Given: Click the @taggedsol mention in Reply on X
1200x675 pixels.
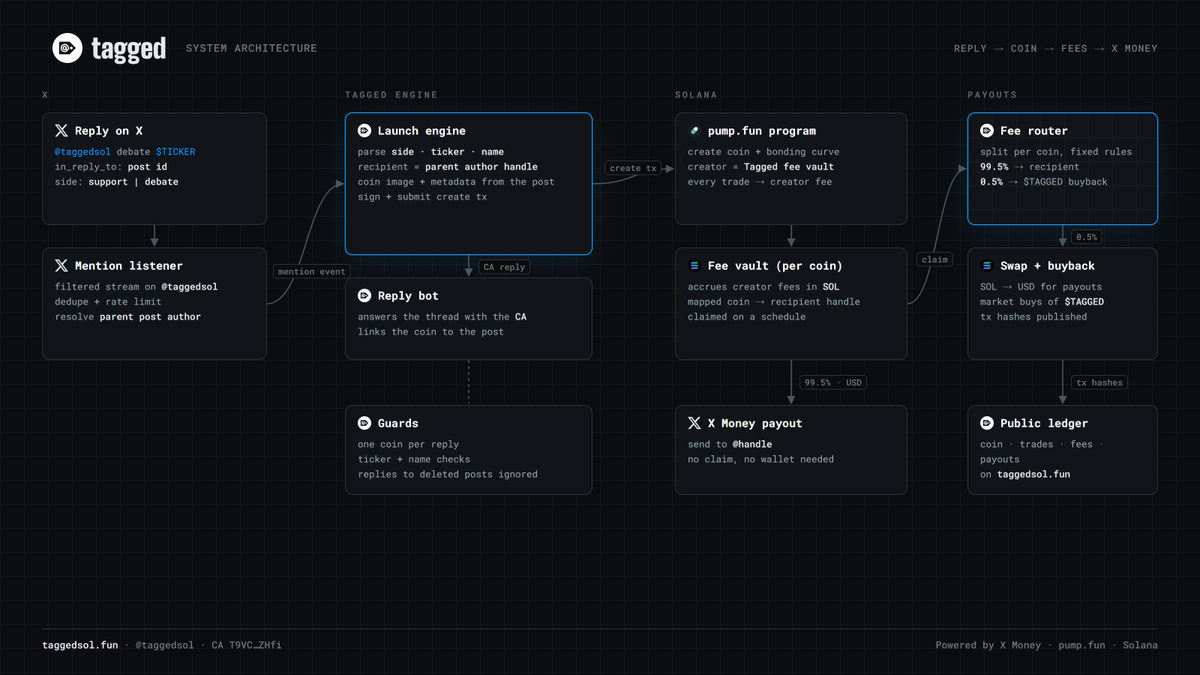Looking at the screenshot, I should click(x=83, y=152).
